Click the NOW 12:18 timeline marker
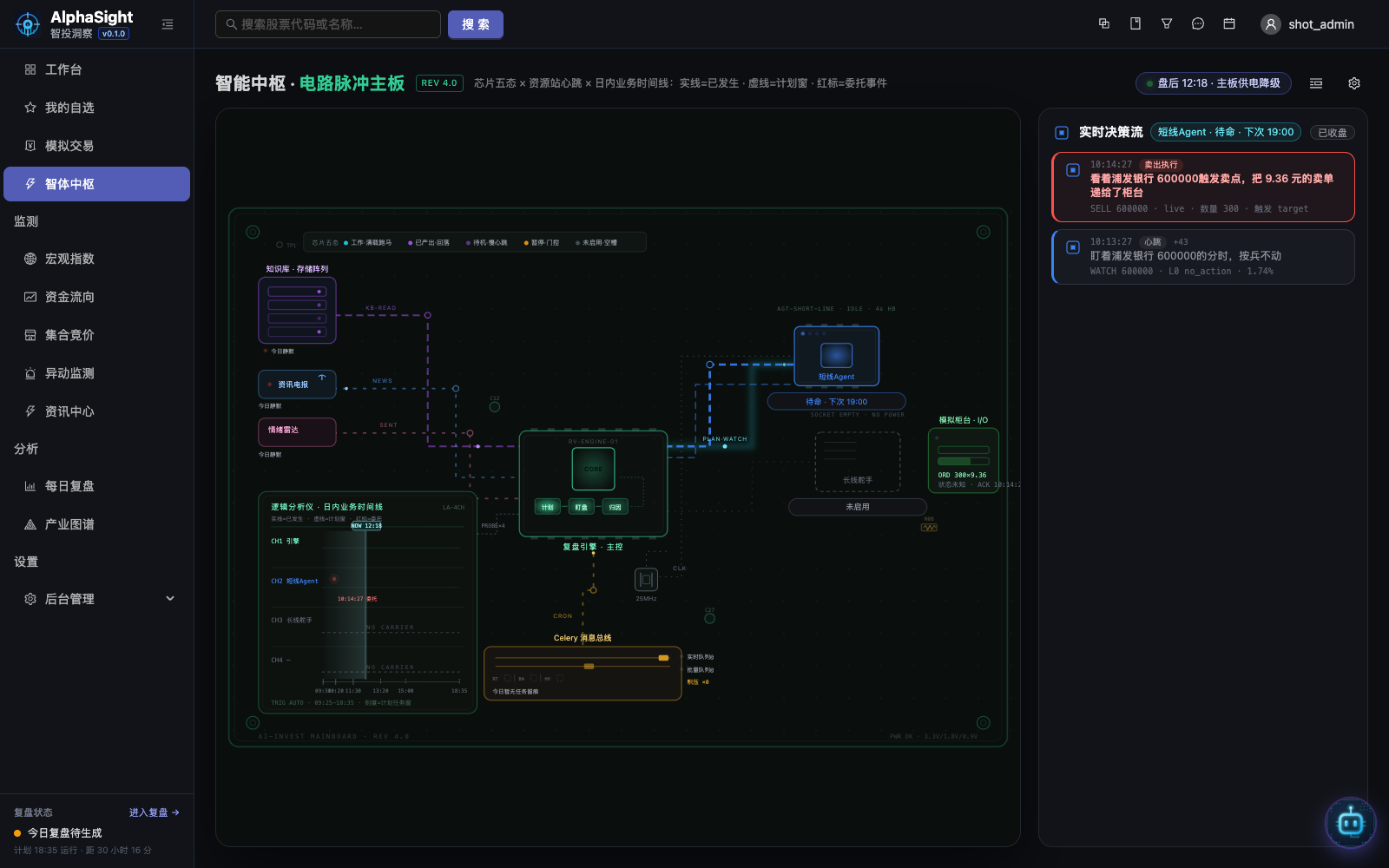Image resolution: width=1389 pixels, height=868 pixels. 366,526
